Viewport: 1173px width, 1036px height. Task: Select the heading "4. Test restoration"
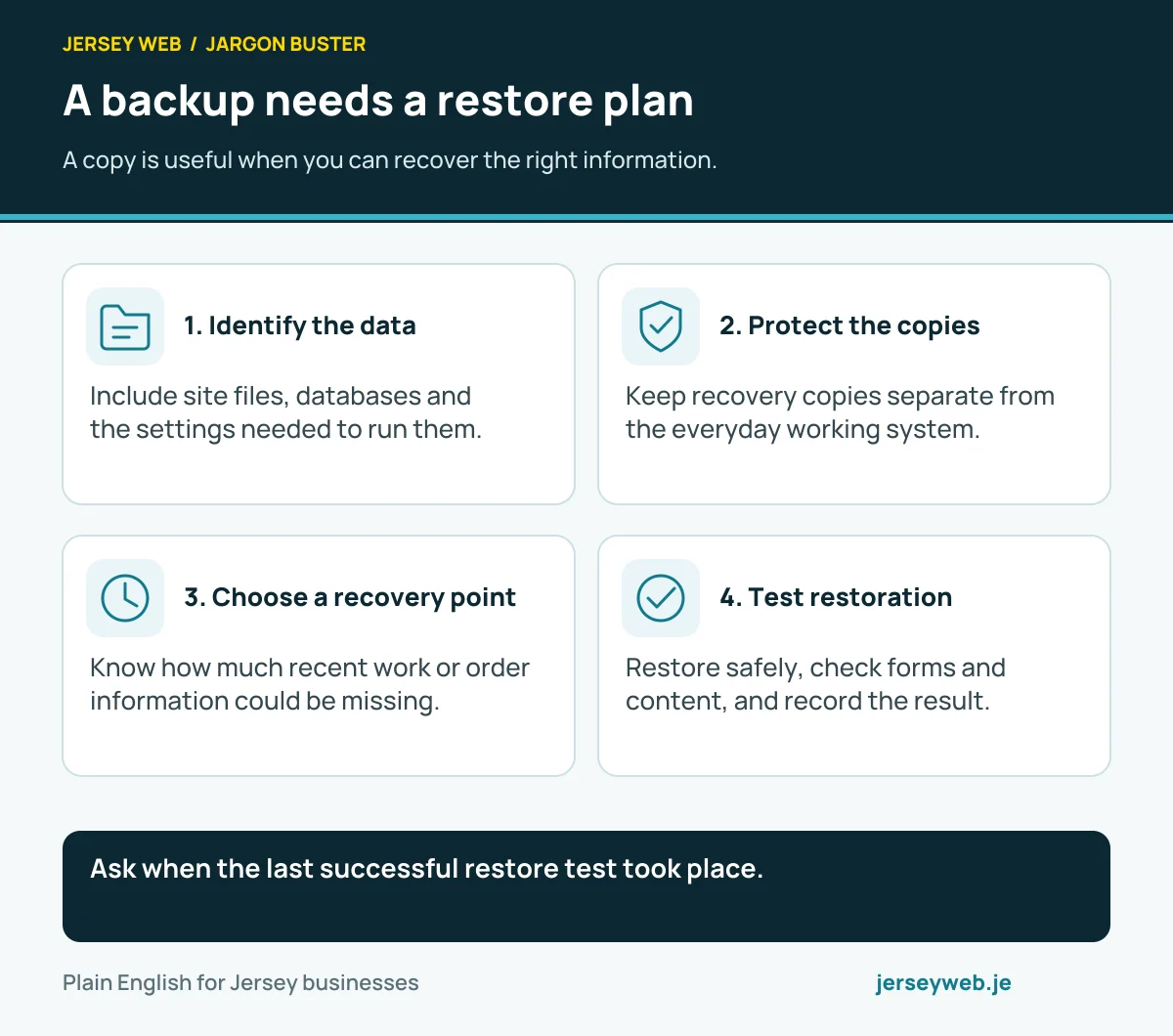836,597
